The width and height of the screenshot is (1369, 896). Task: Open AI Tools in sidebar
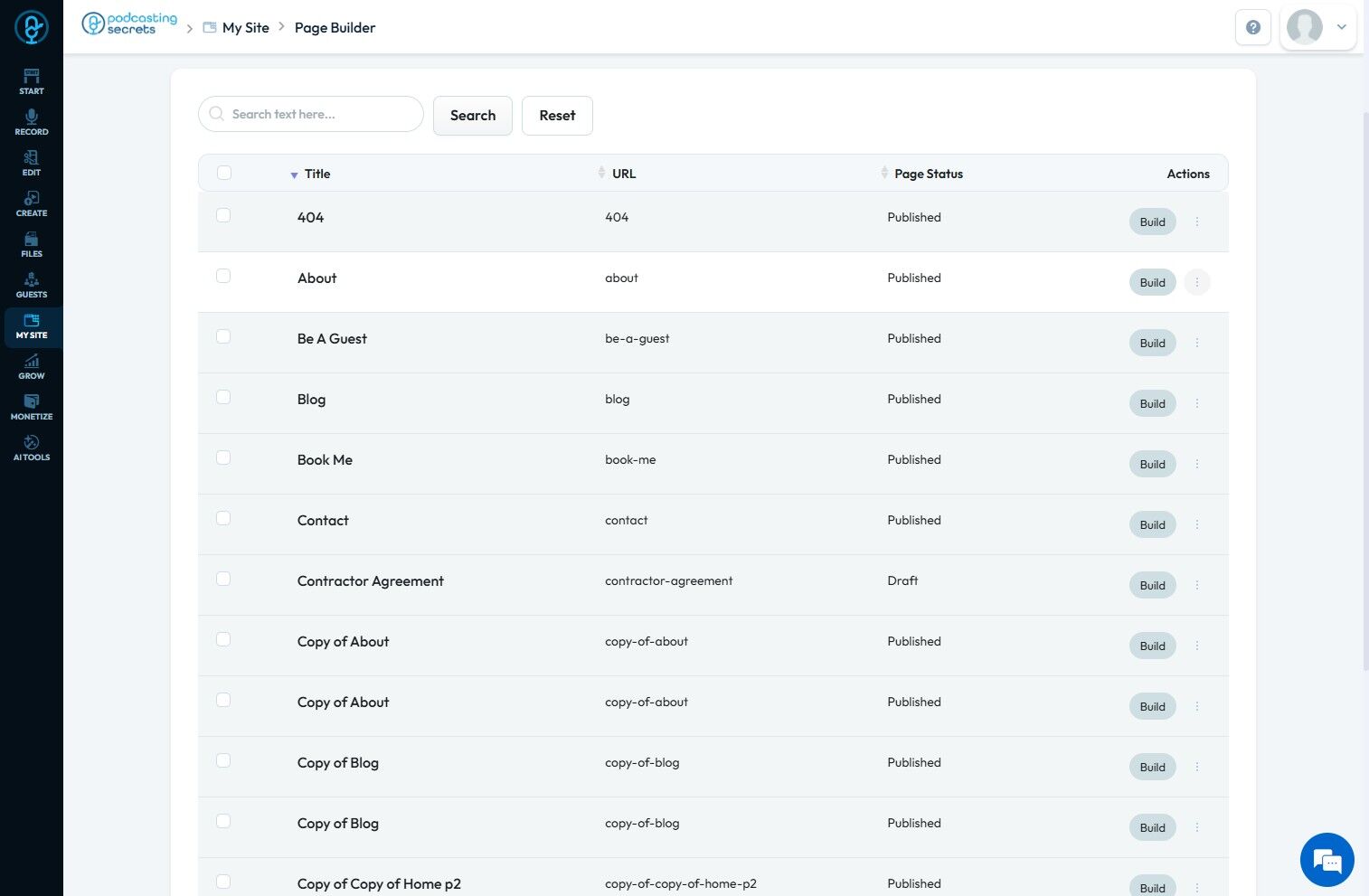31,448
